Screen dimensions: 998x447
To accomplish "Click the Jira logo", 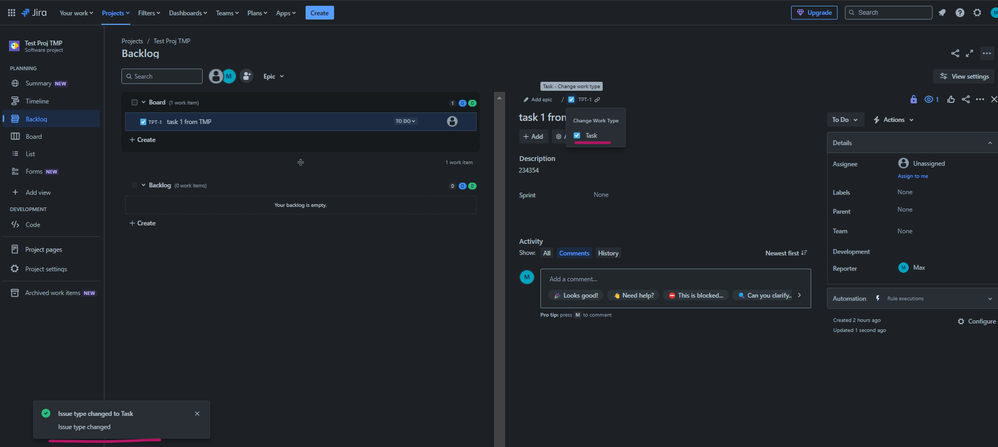I will click(x=34, y=13).
